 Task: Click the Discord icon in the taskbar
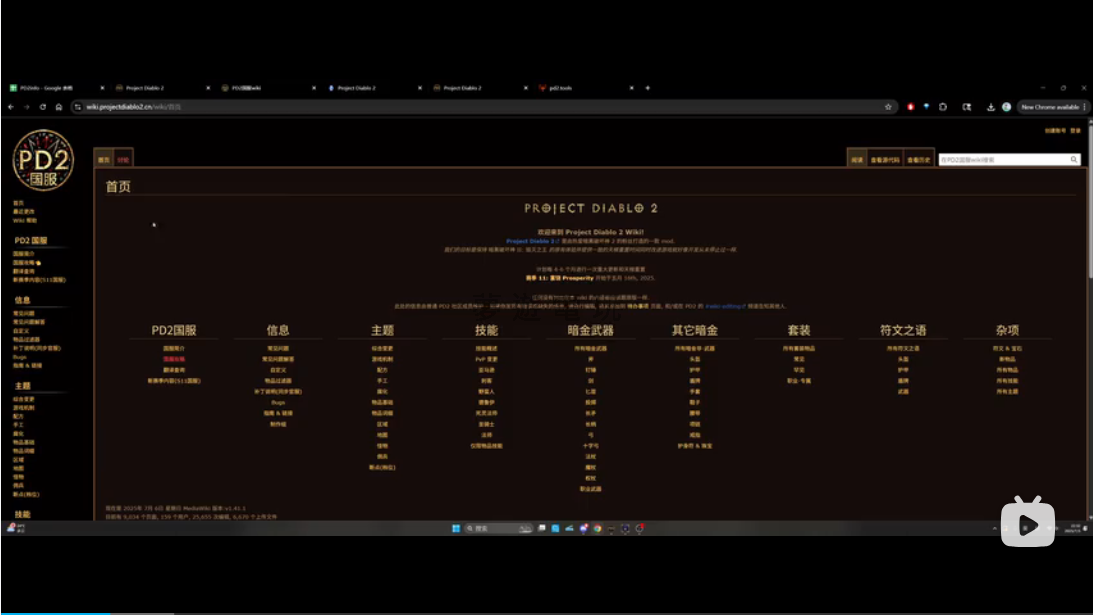[625, 528]
